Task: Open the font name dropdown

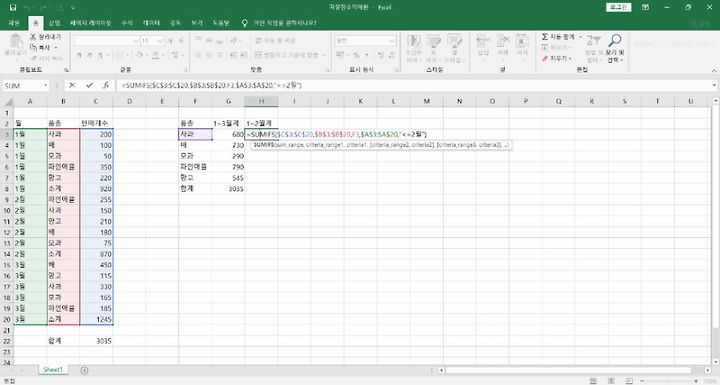Action: [135, 41]
